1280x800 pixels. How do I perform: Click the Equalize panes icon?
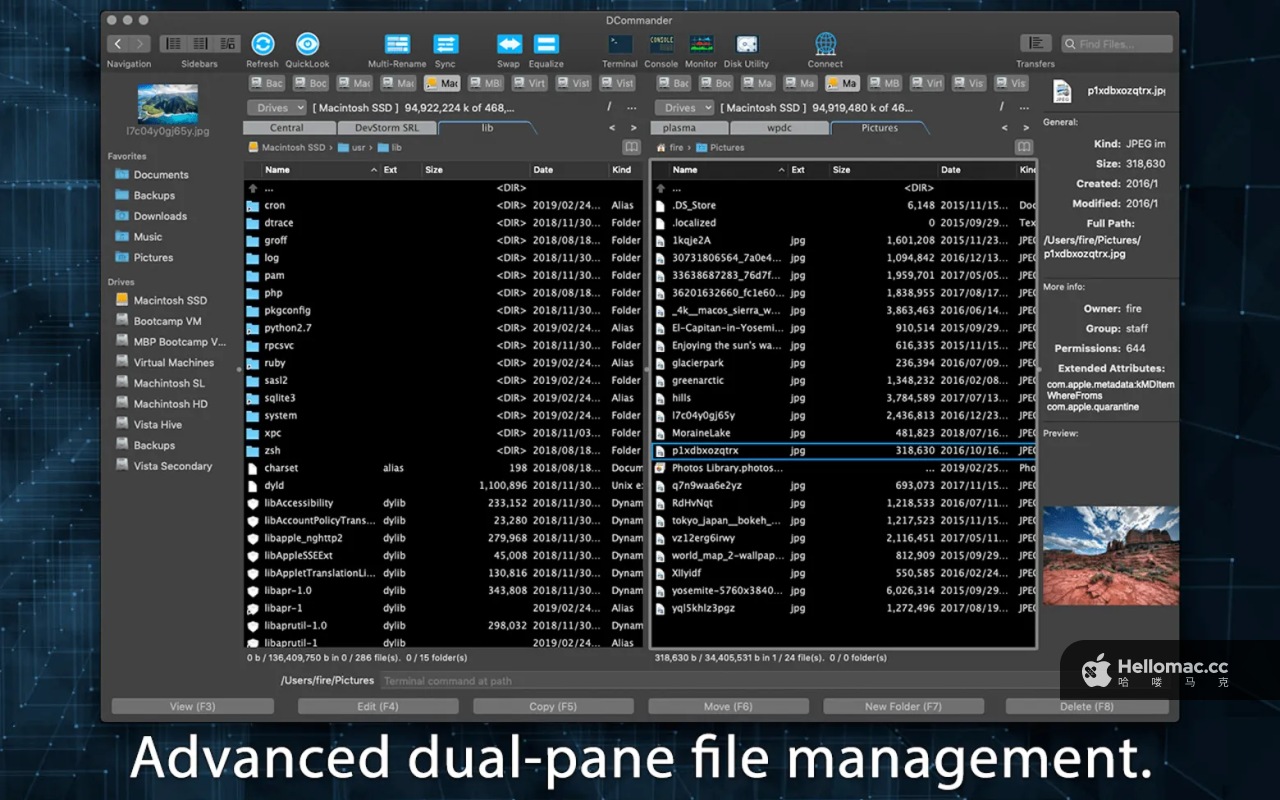coord(546,44)
